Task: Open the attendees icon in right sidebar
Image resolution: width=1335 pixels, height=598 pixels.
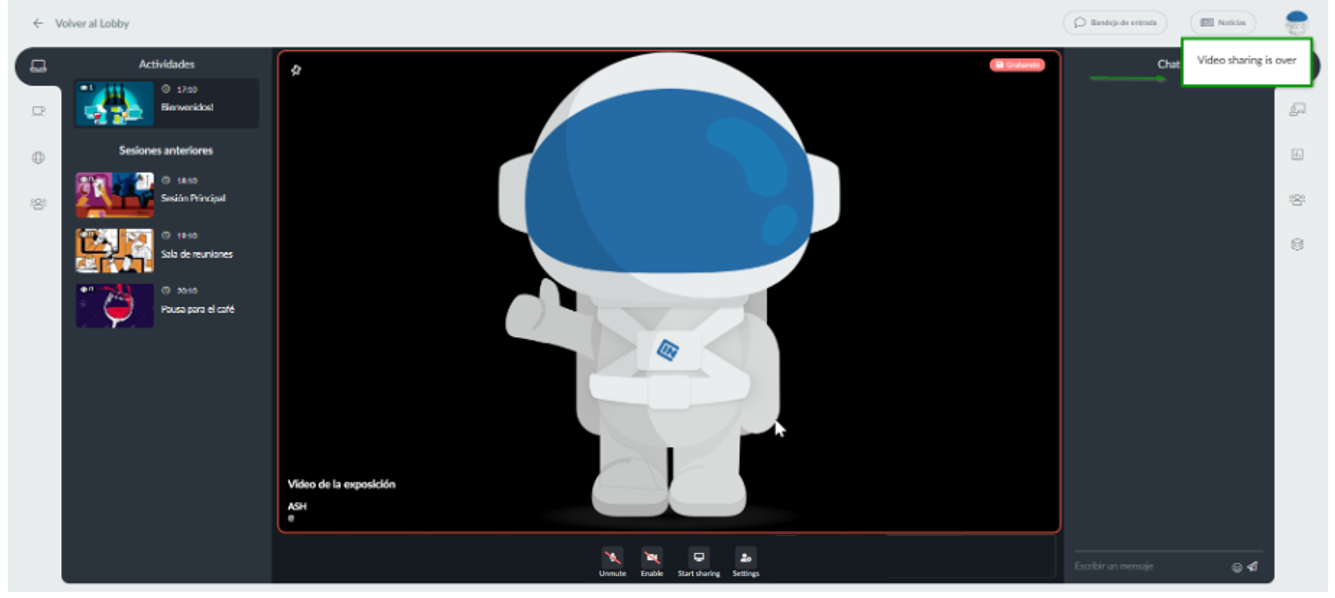Action: (1297, 200)
